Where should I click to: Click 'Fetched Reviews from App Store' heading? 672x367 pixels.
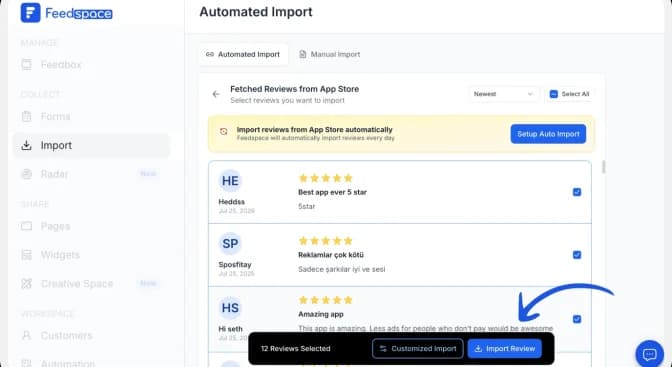pyautogui.click(x=294, y=89)
